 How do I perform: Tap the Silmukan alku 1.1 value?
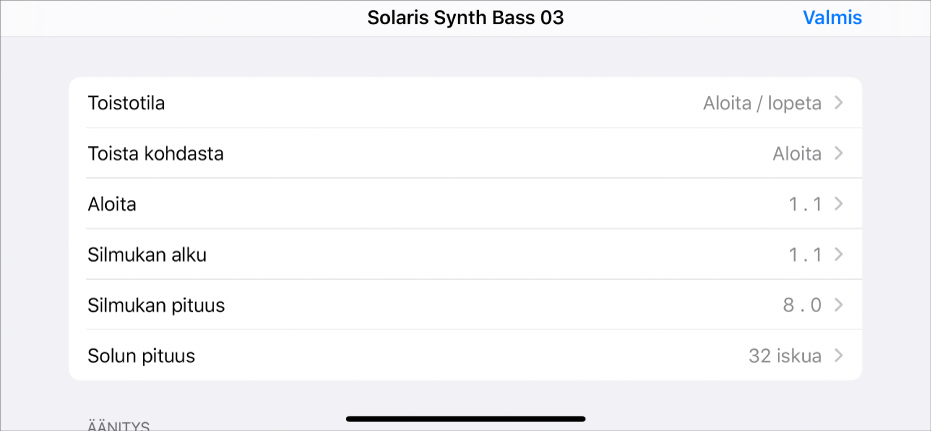805,255
